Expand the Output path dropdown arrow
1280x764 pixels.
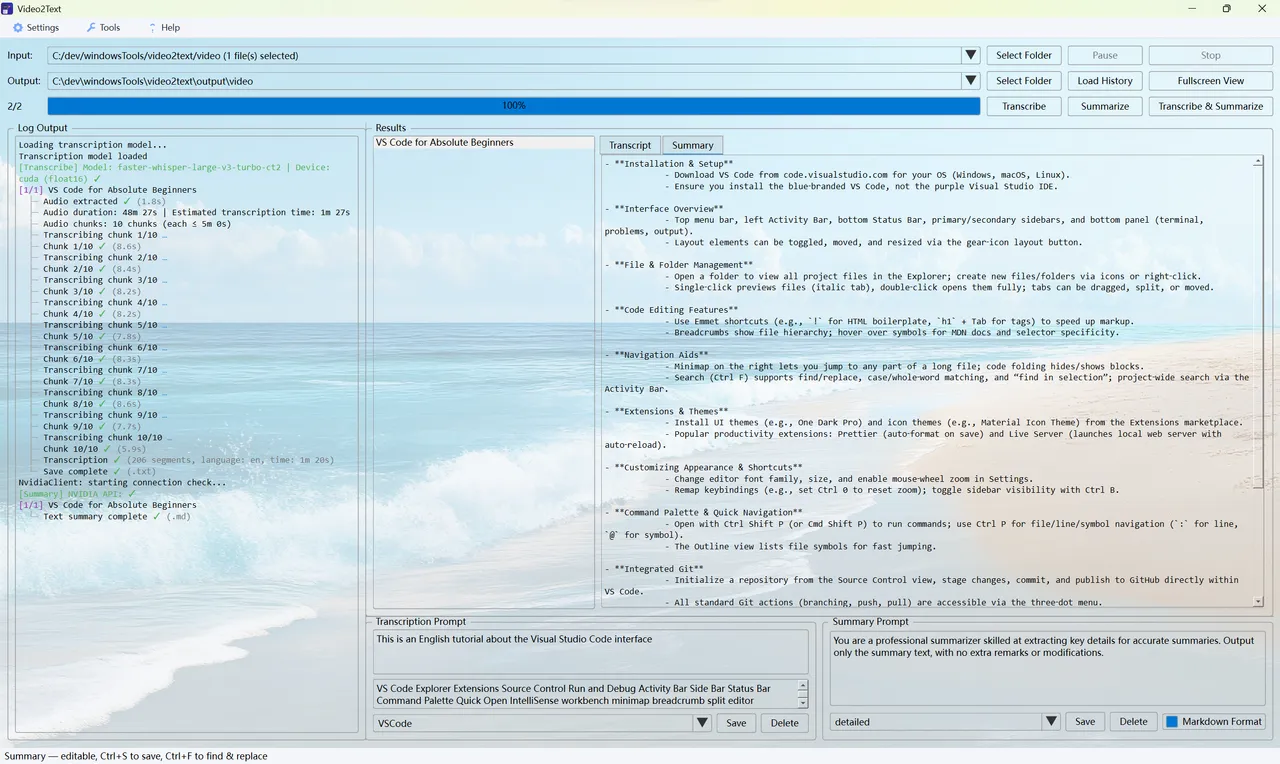[x=970, y=81]
